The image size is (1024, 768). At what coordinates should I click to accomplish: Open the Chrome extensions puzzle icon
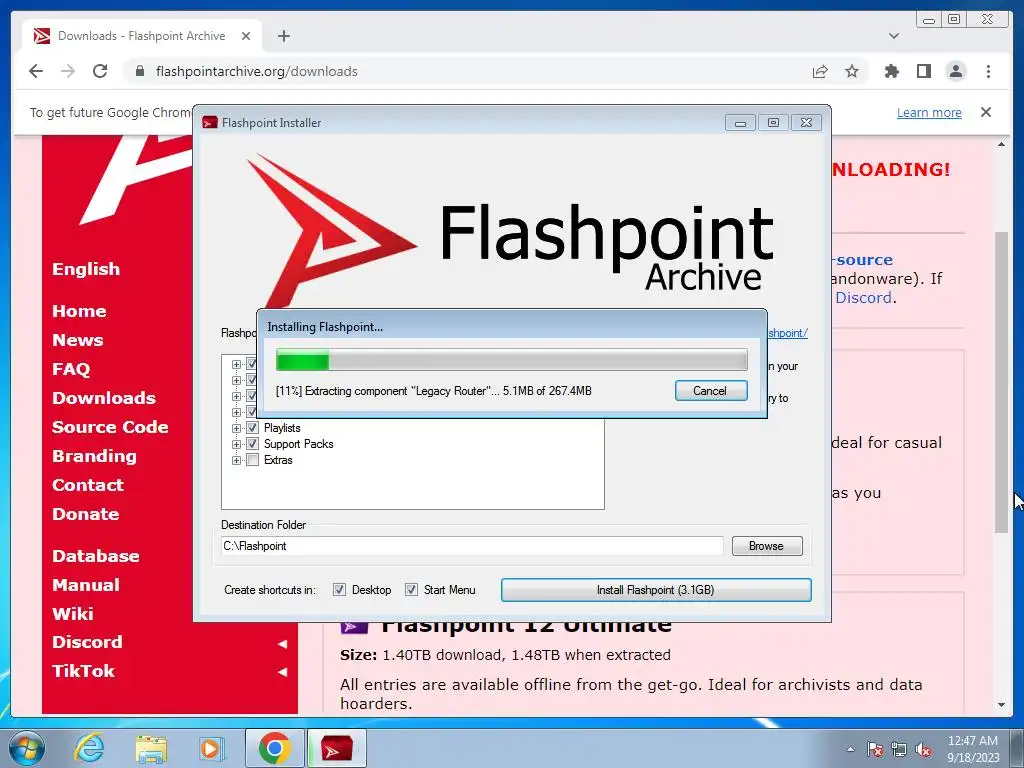(x=891, y=71)
